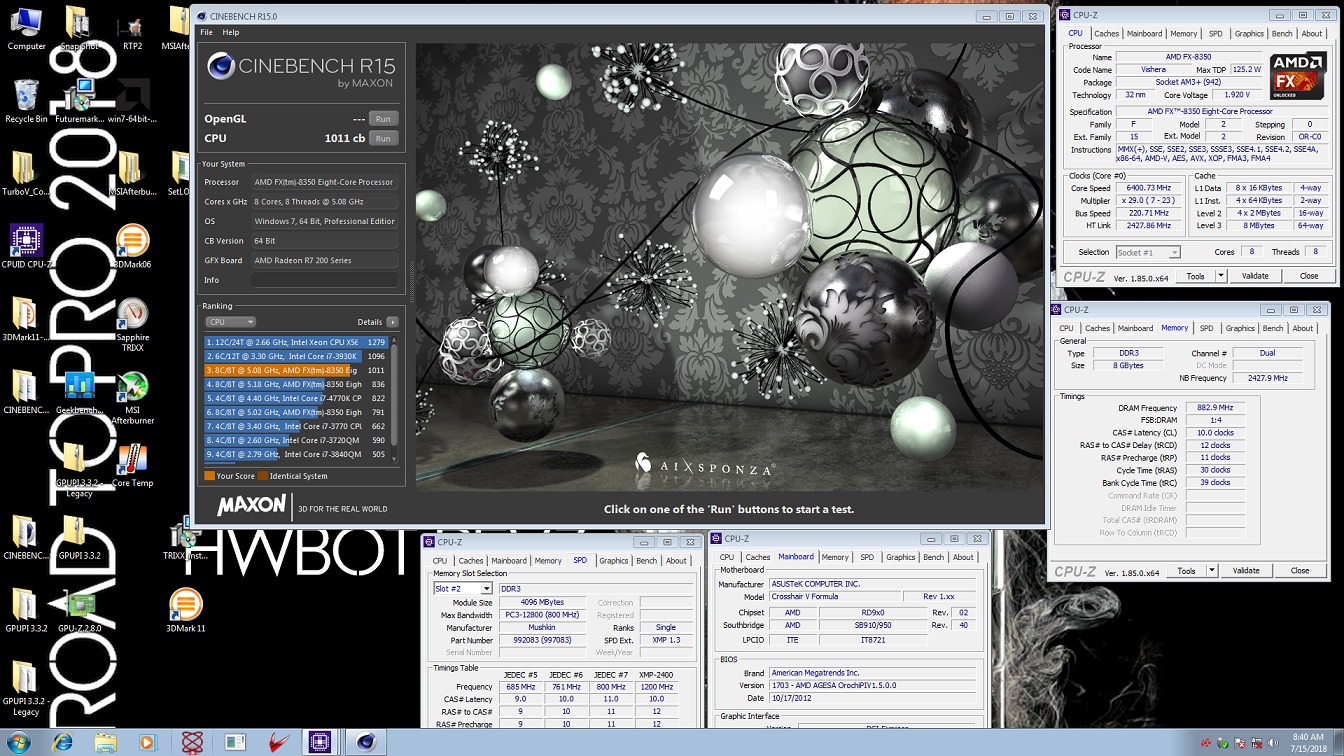This screenshot has height=756, width=1344.
Task: Open Memory tab in CPU-Z Slot #2 window
Action: coord(548,561)
